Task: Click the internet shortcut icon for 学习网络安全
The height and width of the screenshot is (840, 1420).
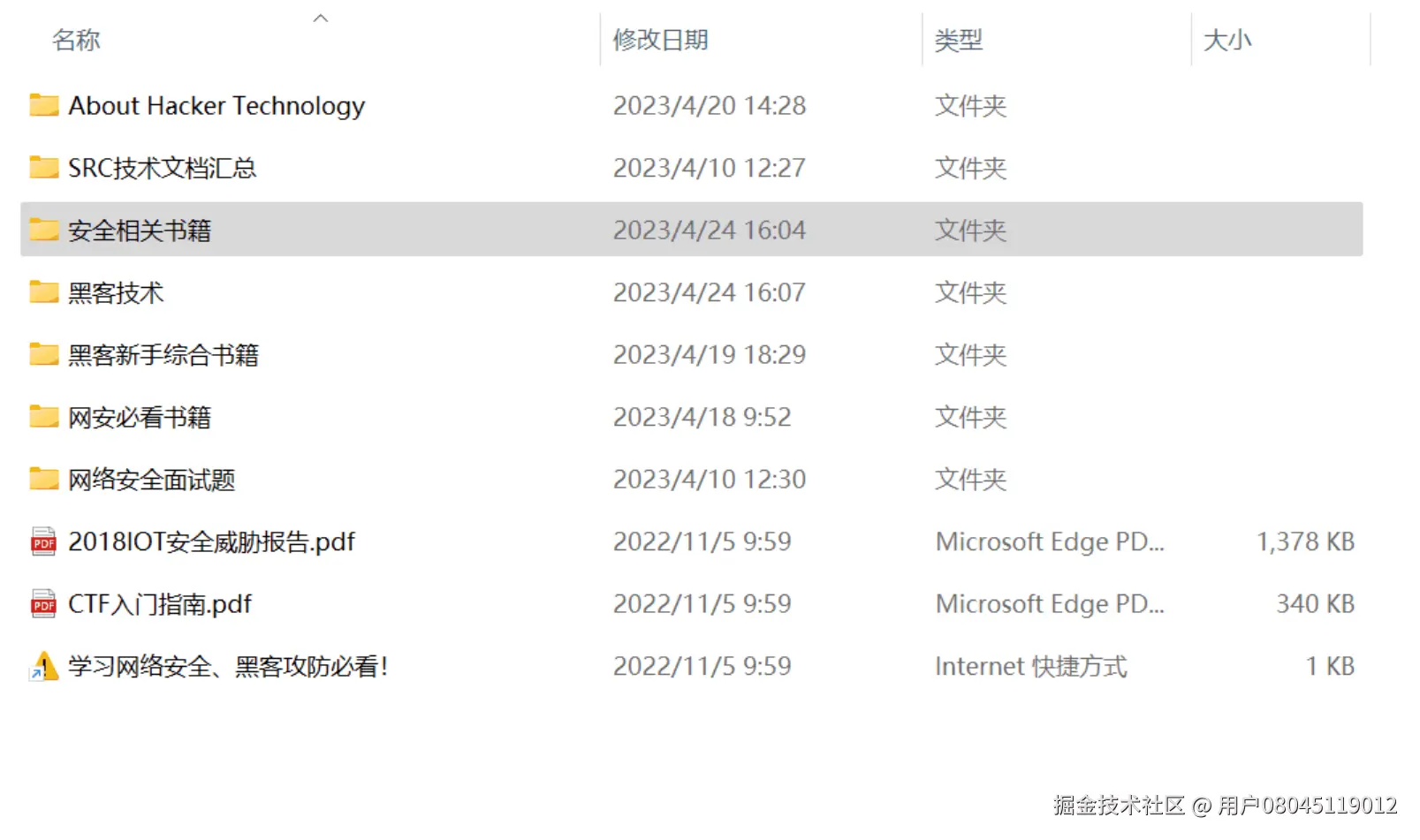Action: (43, 667)
